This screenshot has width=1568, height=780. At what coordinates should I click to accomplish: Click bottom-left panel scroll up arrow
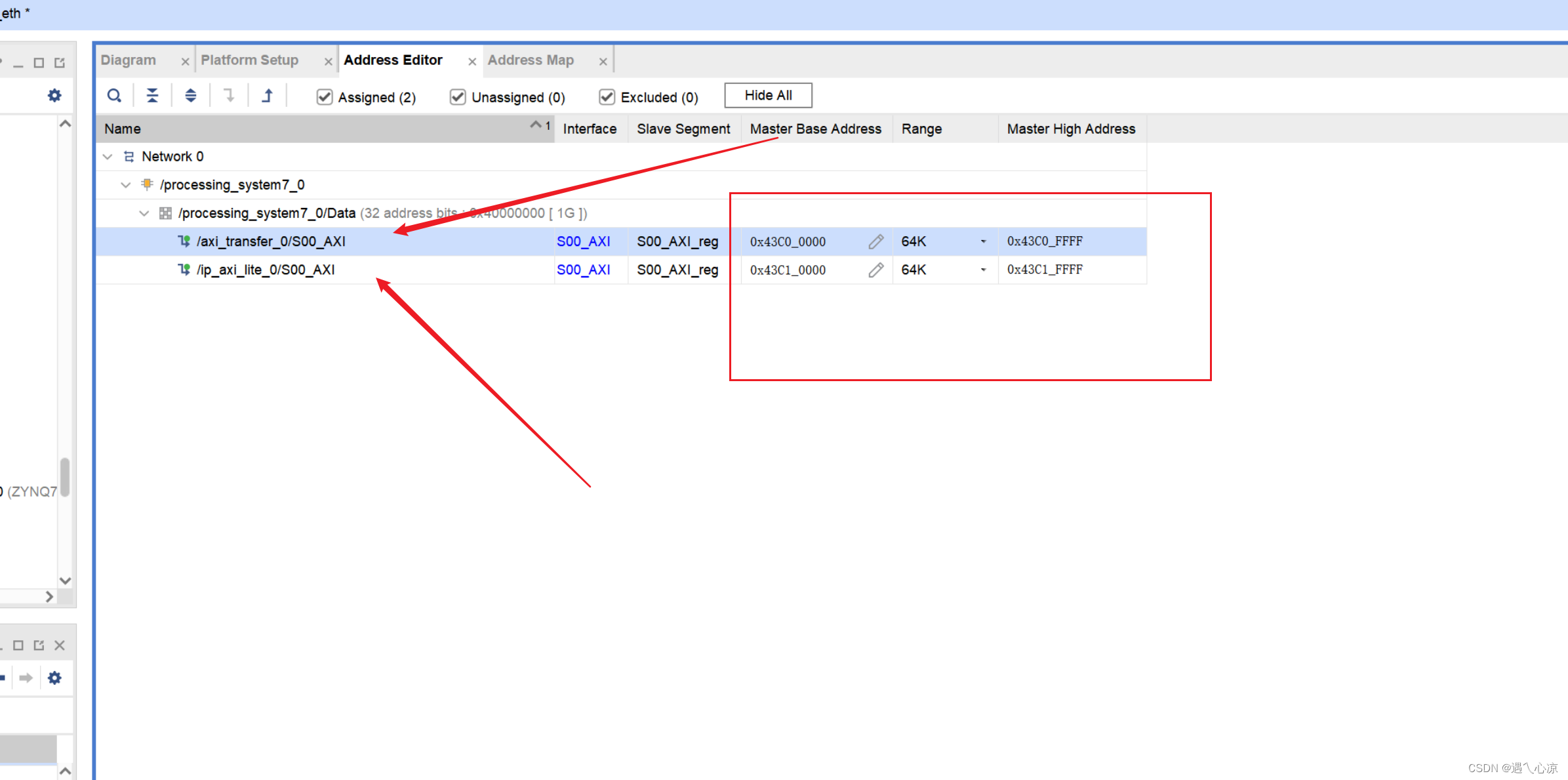click(x=65, y=771)
